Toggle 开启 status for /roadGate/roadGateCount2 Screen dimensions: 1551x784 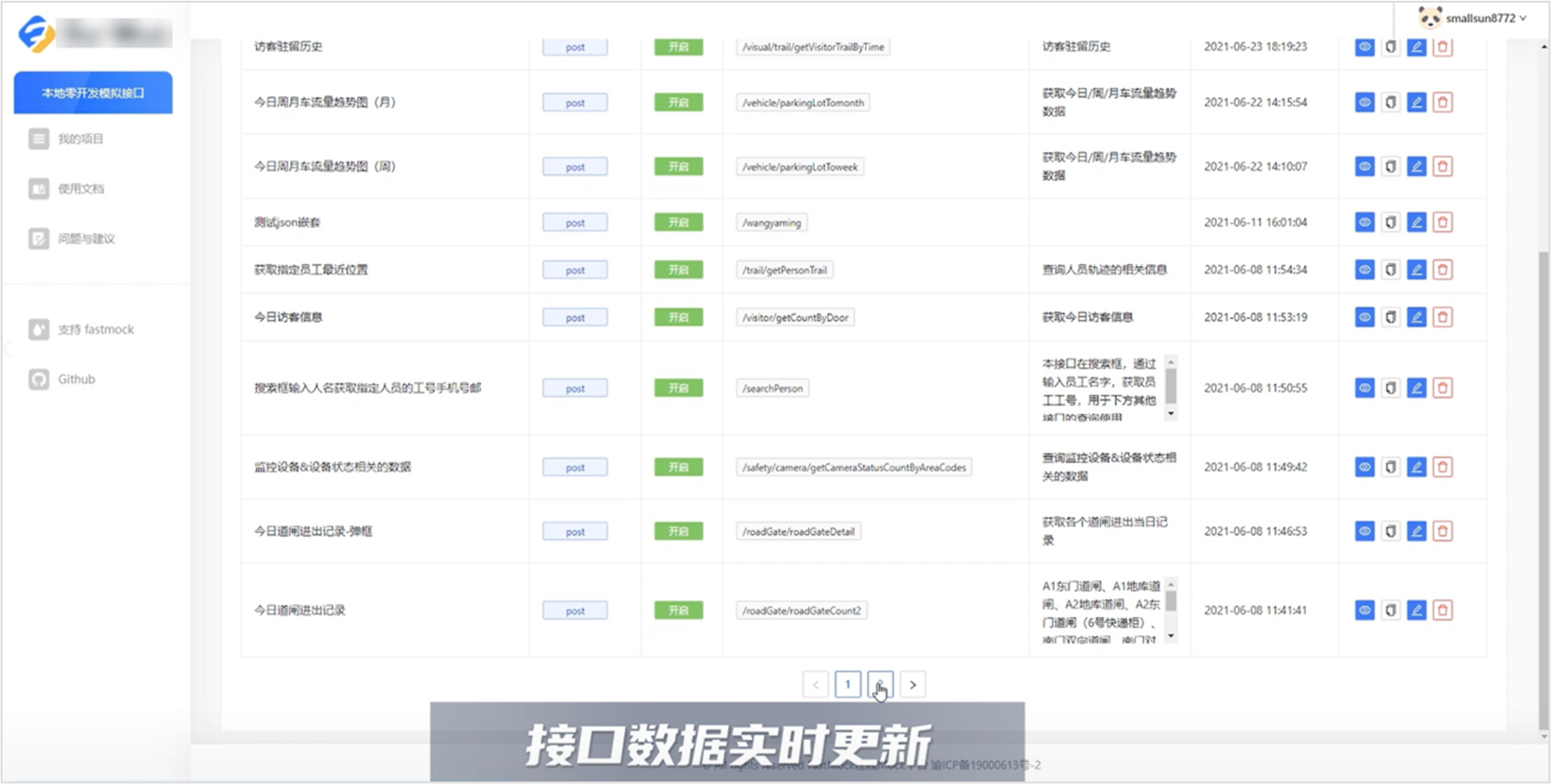(678, 610)
